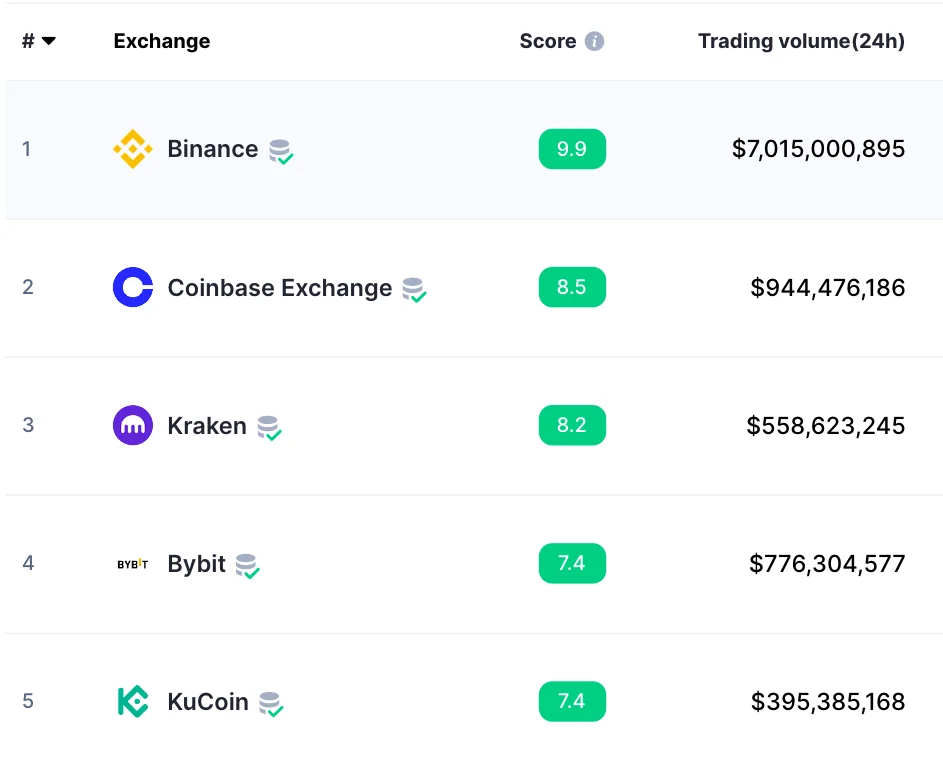
Task: Click KuCoin's proof-of-reserves badge icon
Action: tap(271, 704)
